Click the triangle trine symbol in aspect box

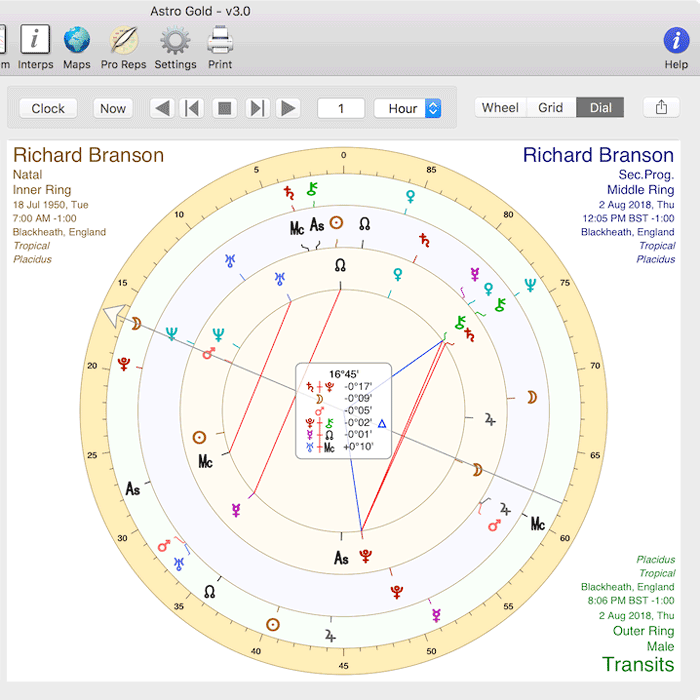(x=382, y=423)
